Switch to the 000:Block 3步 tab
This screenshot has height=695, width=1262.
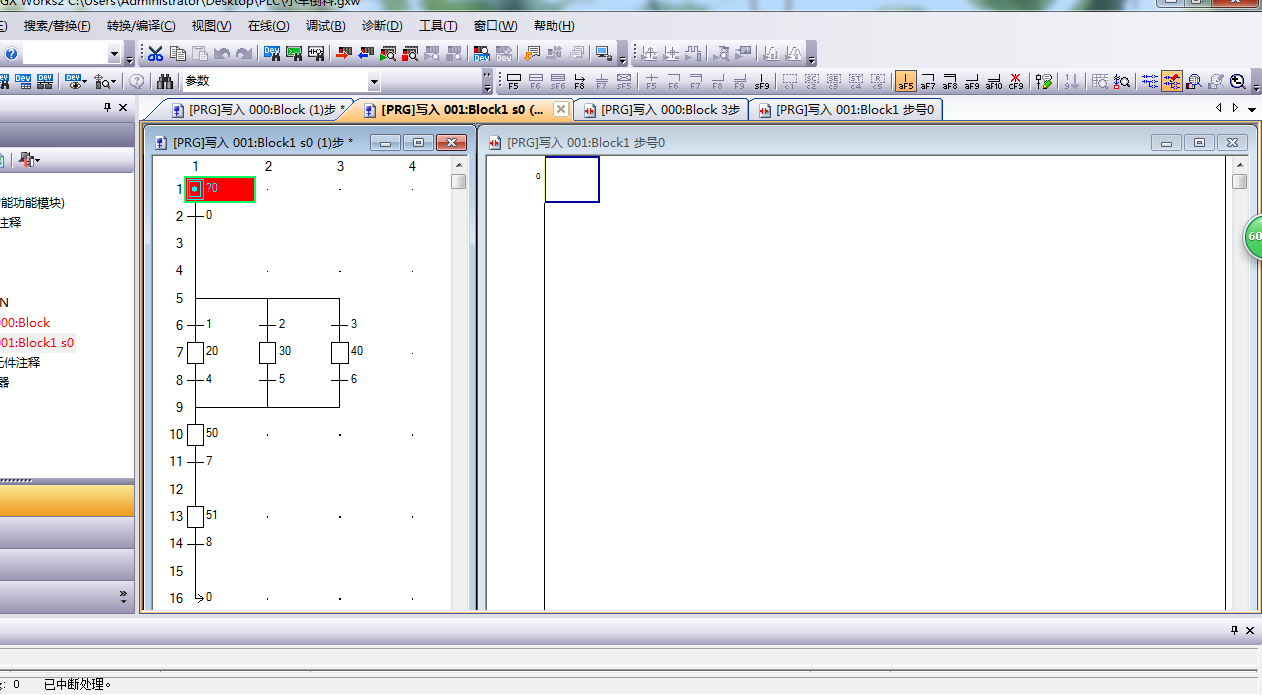[x=662, y=110]
